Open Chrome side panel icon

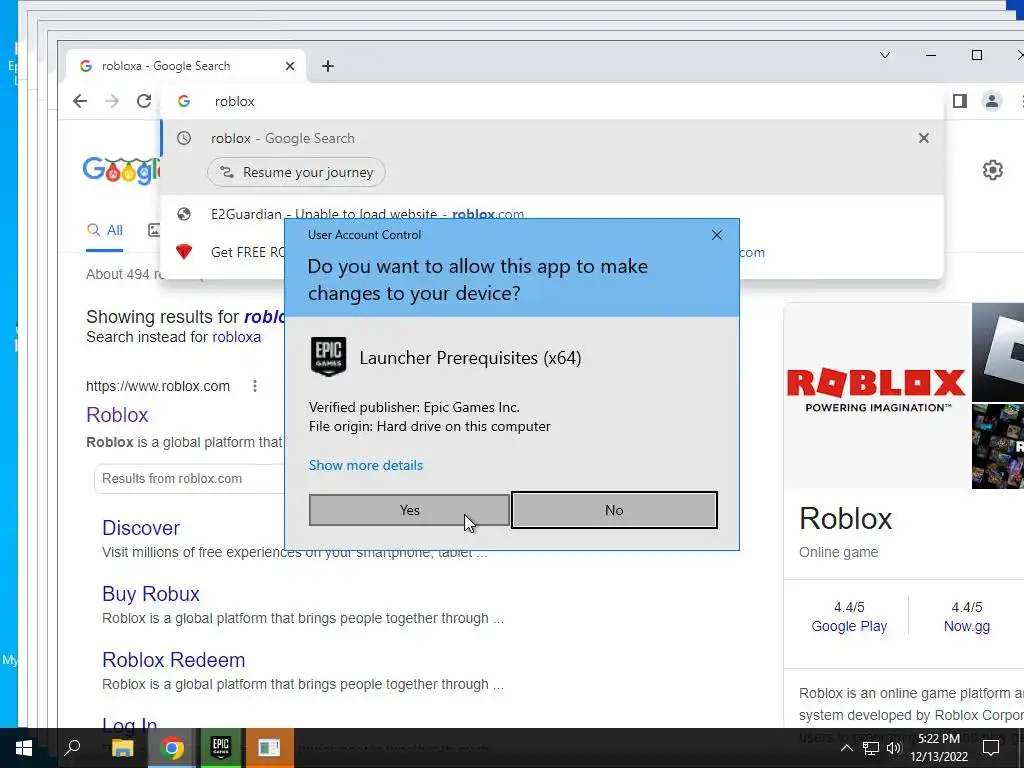click(959, 101)
